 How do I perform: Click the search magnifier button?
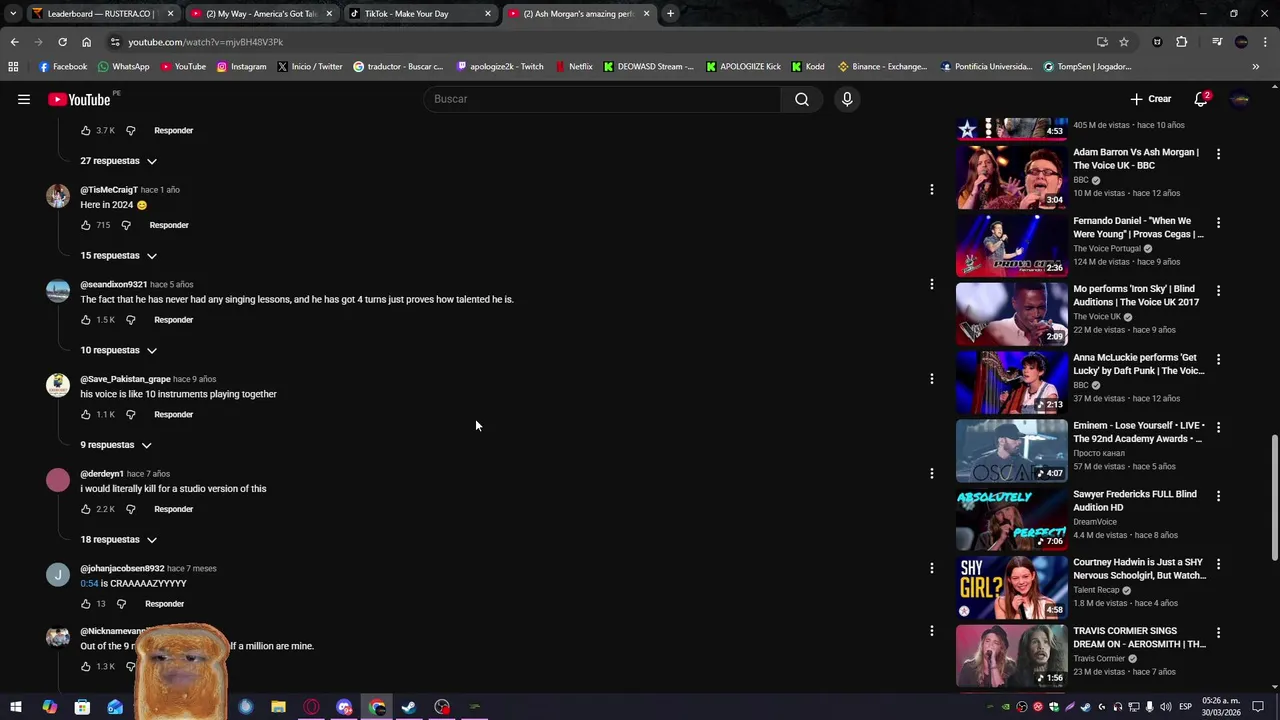802,99
